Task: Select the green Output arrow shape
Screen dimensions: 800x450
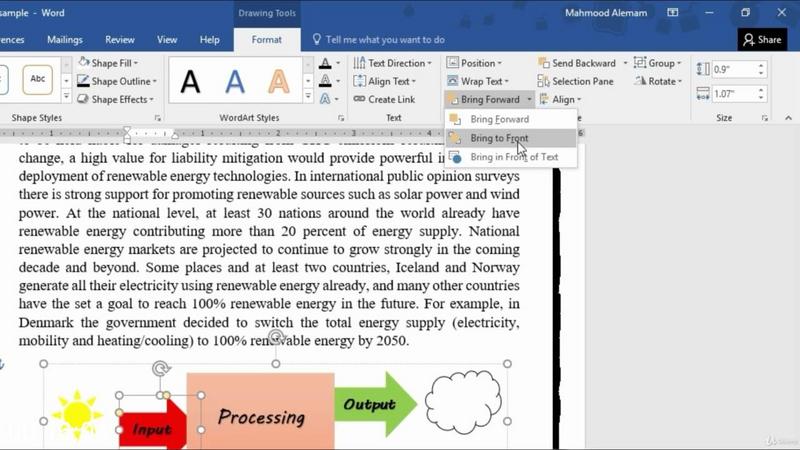Action: coord(376,405)
